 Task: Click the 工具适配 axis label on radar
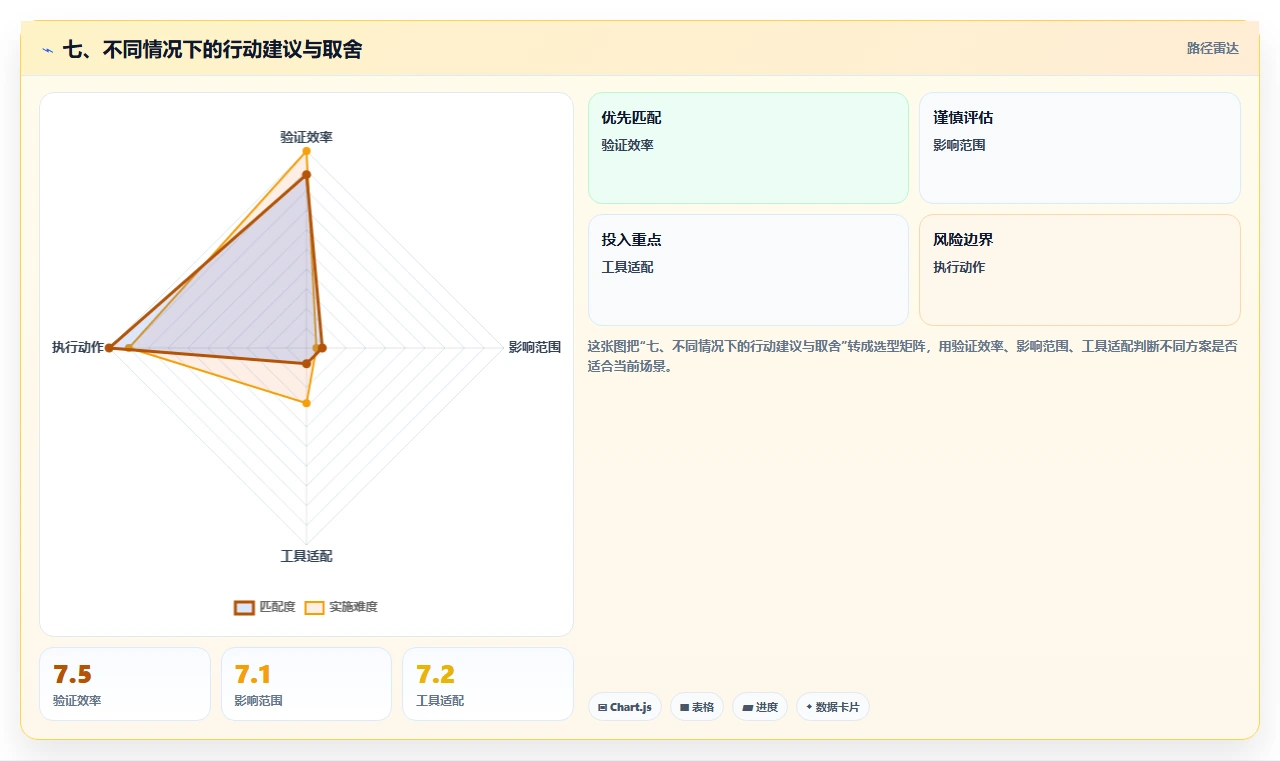(x=306, y=556)
